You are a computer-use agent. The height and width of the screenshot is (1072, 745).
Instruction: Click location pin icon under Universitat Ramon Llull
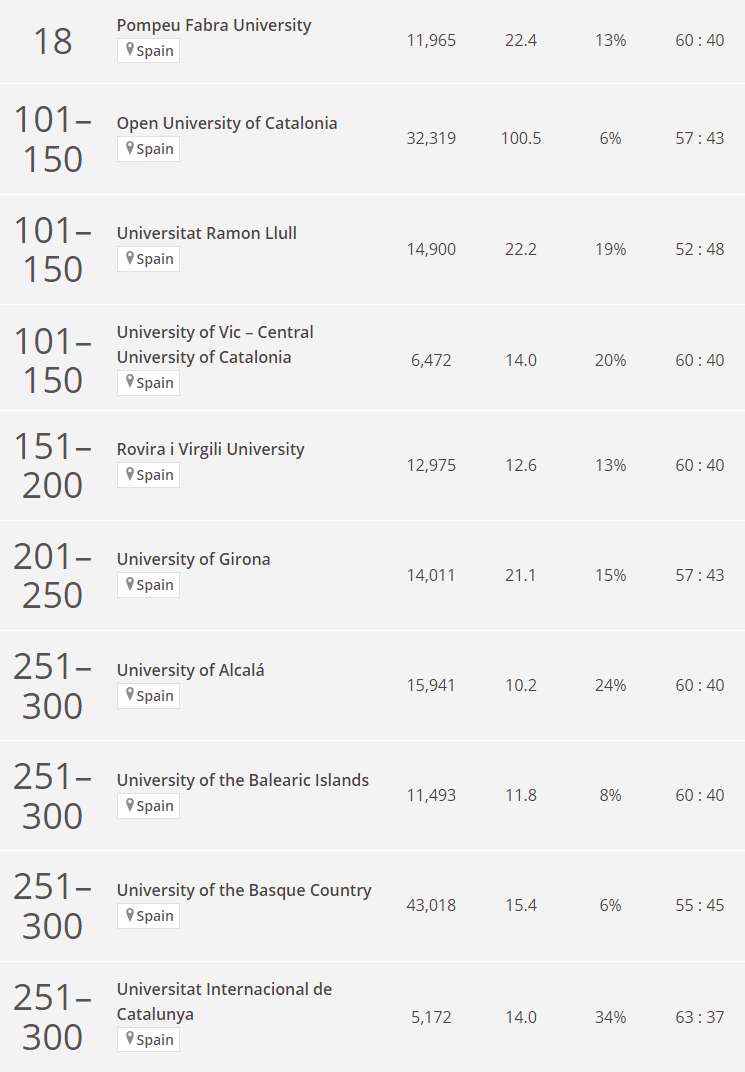(x=129, y=258)
